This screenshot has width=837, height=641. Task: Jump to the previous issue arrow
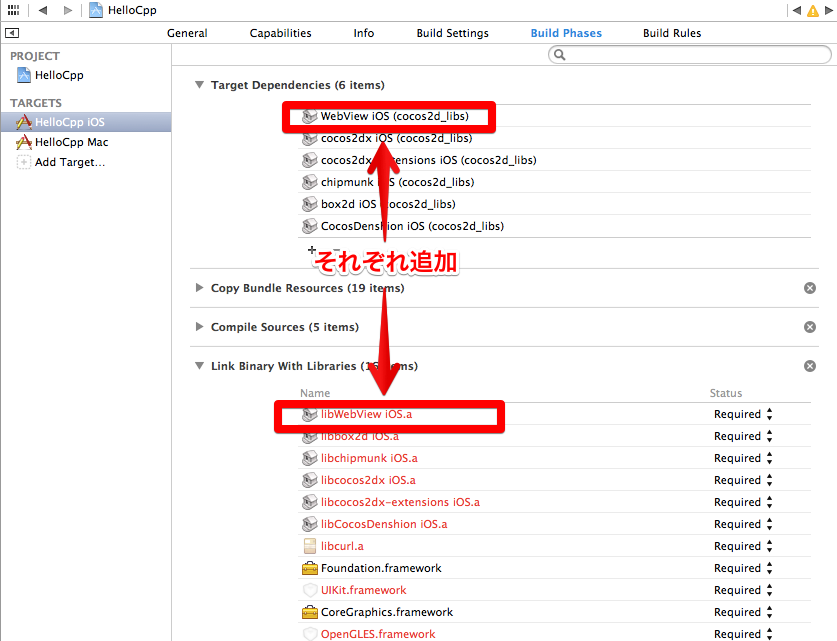pos(796,10)
